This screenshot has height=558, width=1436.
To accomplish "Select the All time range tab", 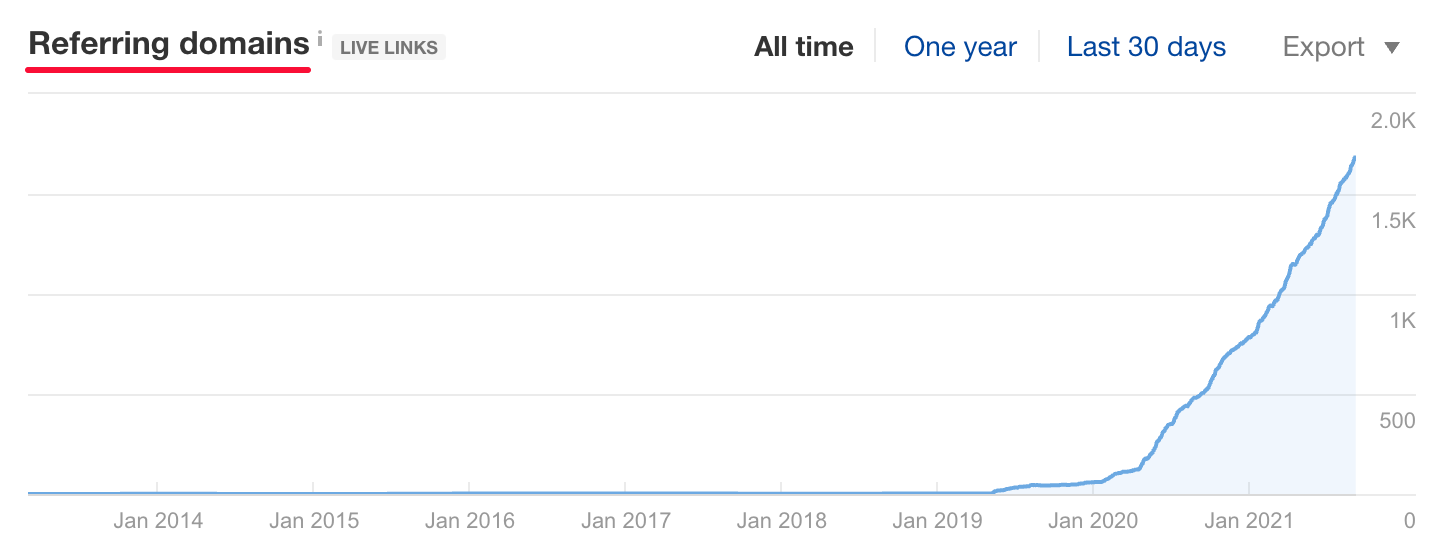I will tap(804, 47).
